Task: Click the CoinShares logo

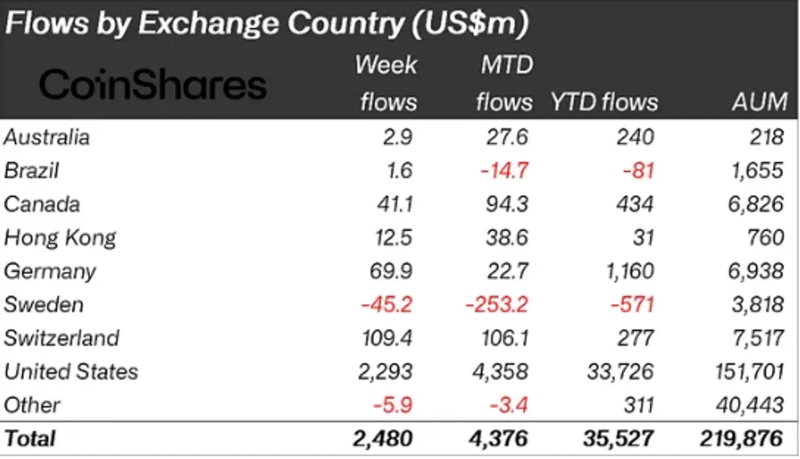Action: 152,85
